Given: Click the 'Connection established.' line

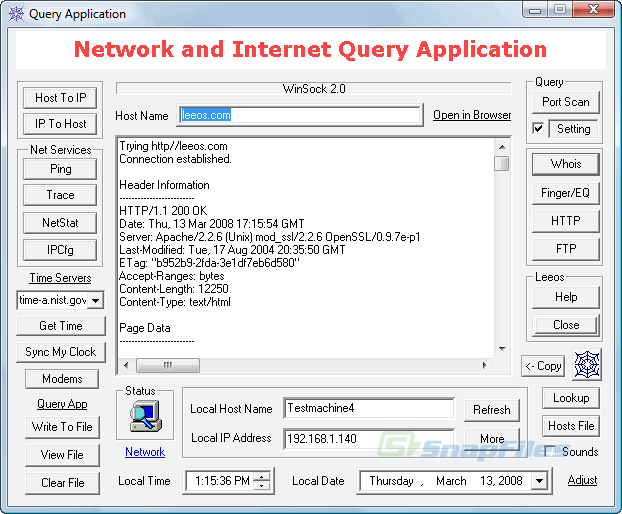Looking at the screenshot, I should [175, 159].
